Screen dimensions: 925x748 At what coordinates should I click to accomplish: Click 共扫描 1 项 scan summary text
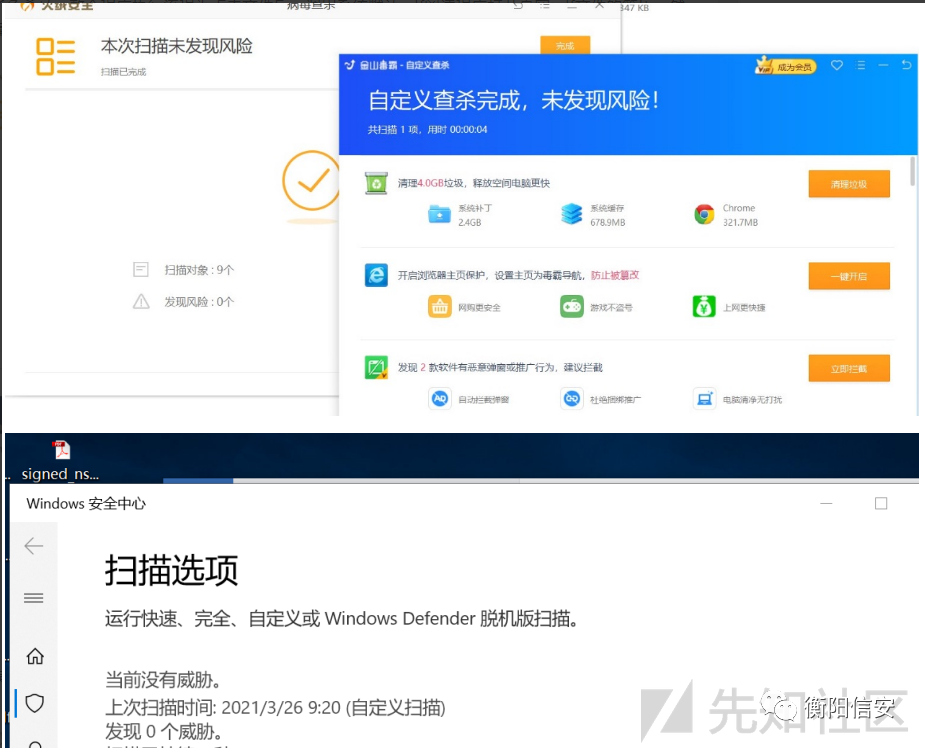(x=428, y=130)
